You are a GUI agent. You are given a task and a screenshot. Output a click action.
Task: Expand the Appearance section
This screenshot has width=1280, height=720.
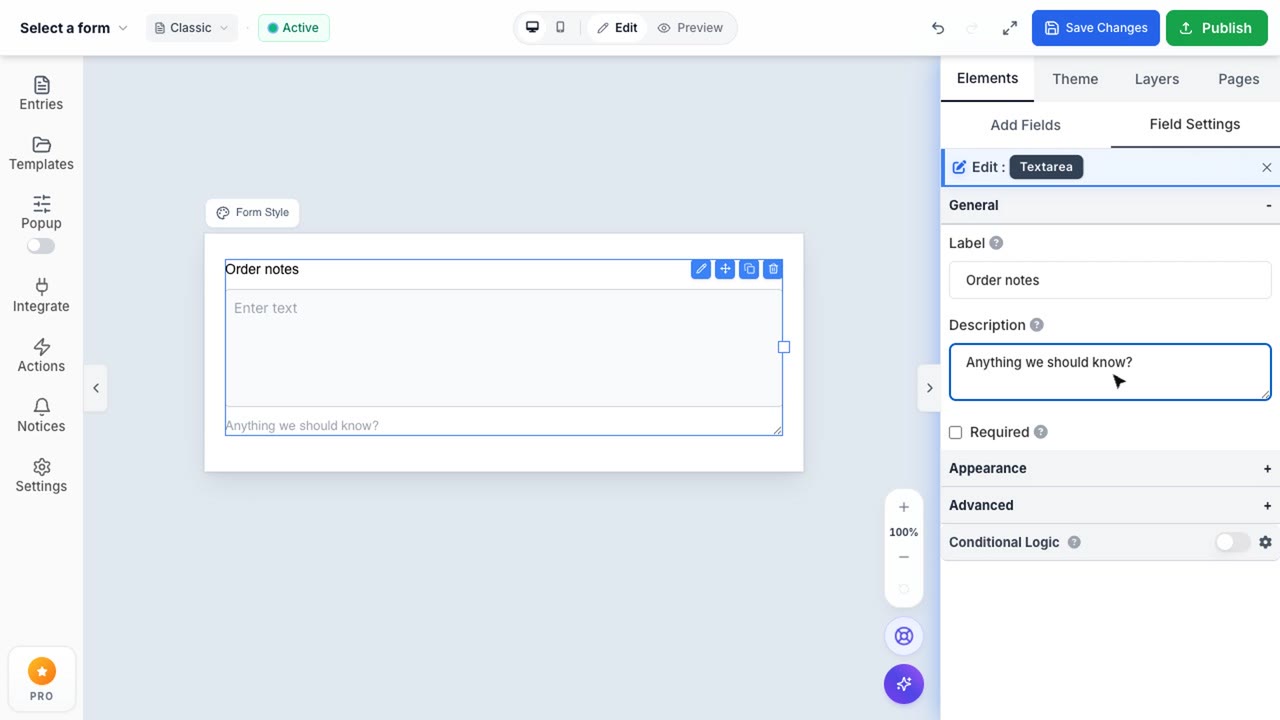[x=1110, y=468]
